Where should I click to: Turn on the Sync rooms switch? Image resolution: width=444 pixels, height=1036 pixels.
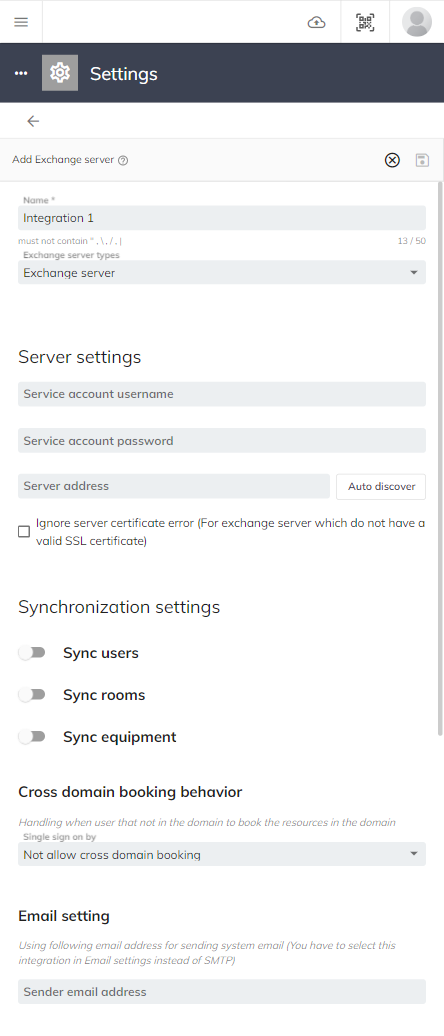(32, 694)
